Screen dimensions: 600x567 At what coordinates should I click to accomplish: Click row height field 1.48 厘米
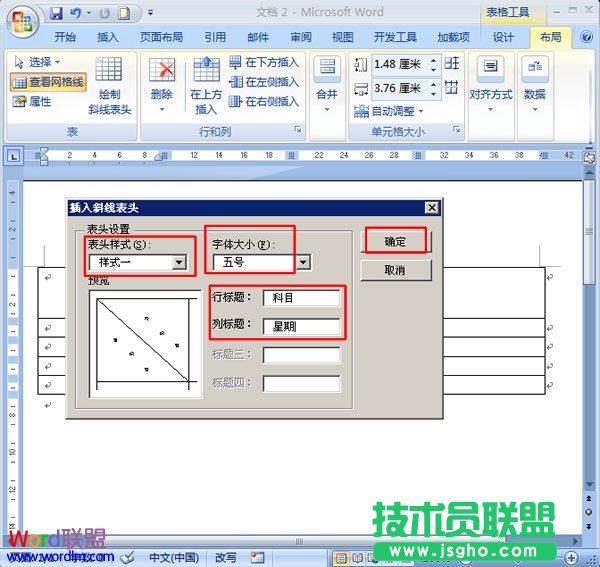[x=399, y=64]
